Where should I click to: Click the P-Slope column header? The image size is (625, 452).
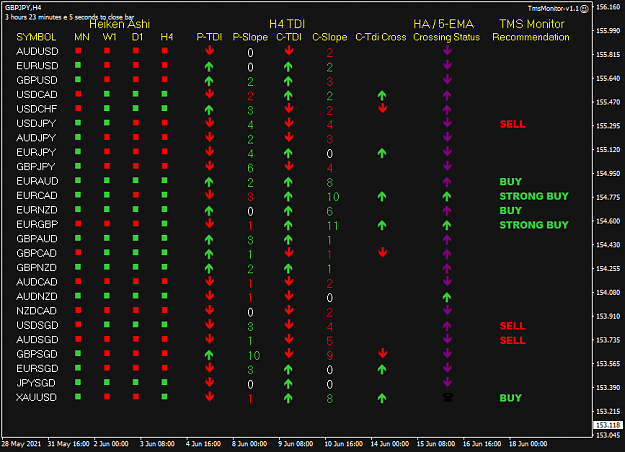(x=250, y=37)
